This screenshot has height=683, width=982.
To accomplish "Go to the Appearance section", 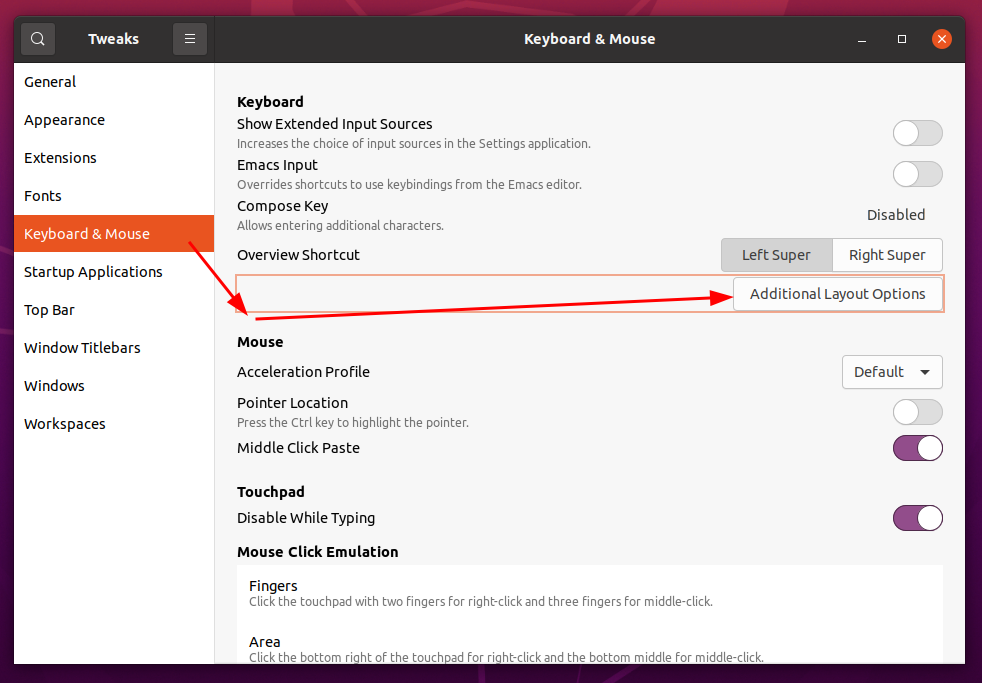I will coord(65,120).
